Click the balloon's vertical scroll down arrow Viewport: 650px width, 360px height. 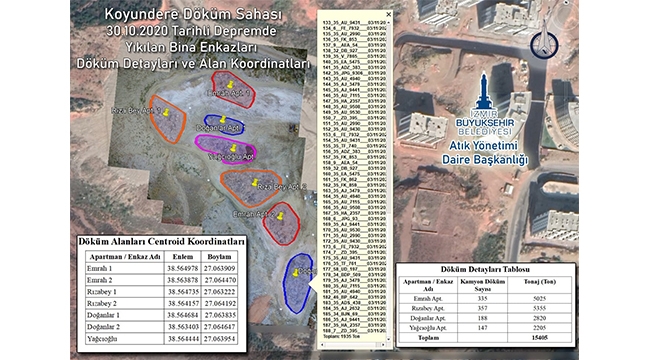pyautogui.click(x=388, y=339)
